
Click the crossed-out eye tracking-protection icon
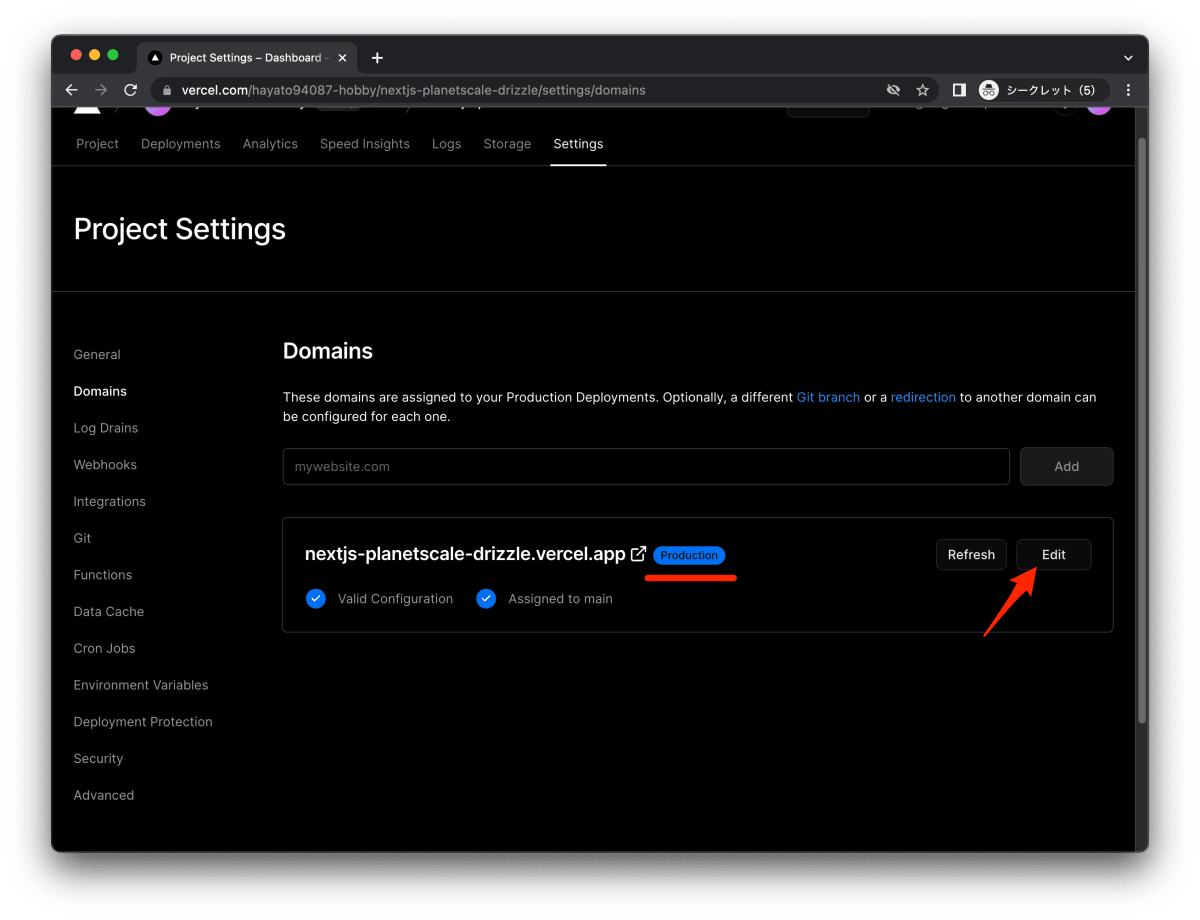point(893,90)
